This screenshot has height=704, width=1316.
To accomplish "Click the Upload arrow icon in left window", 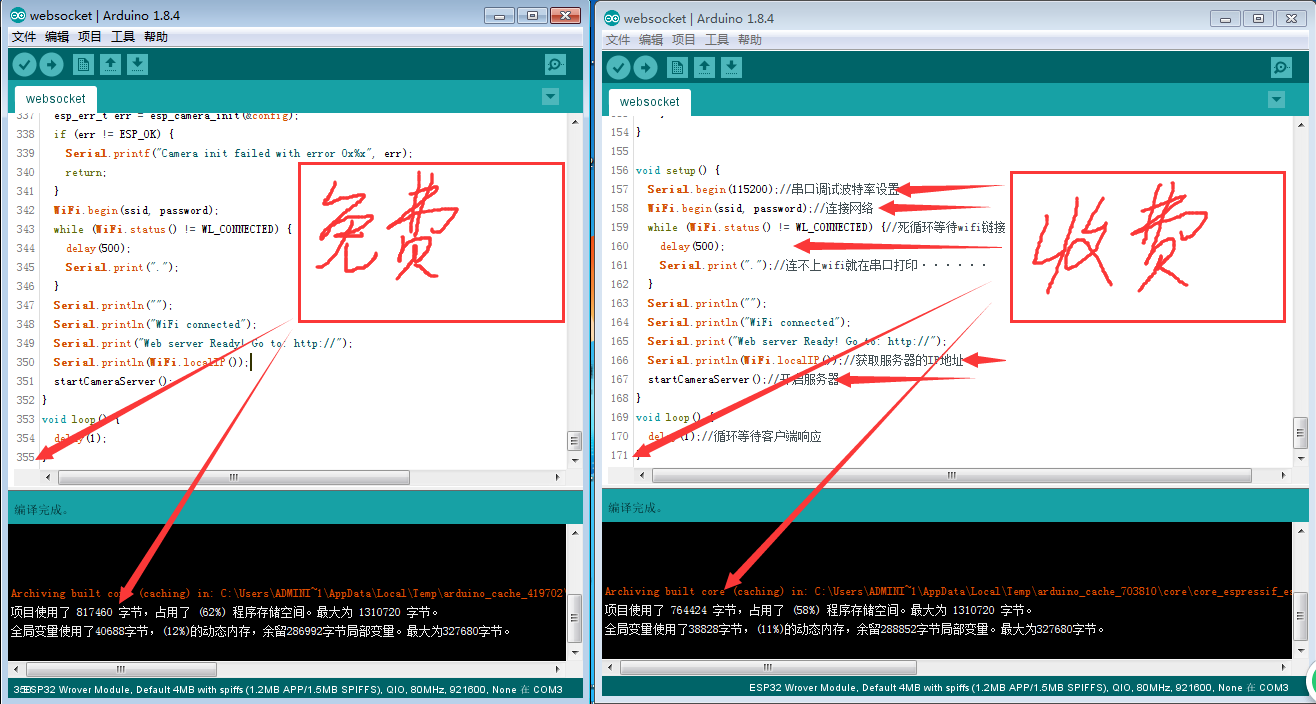I will coord(51,64).
